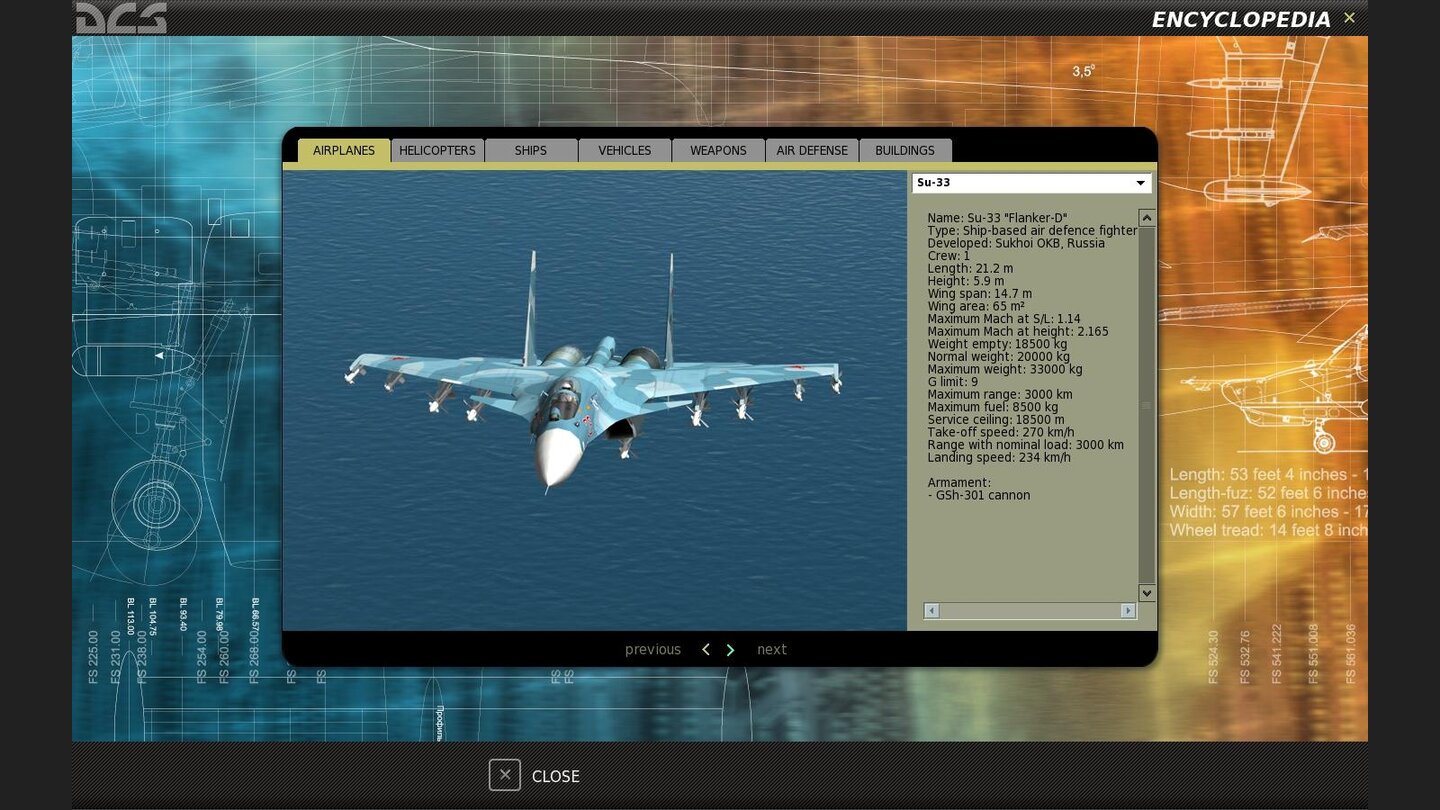
Task: Click the 'G limit: 9' line
Action: click(953, 382)
